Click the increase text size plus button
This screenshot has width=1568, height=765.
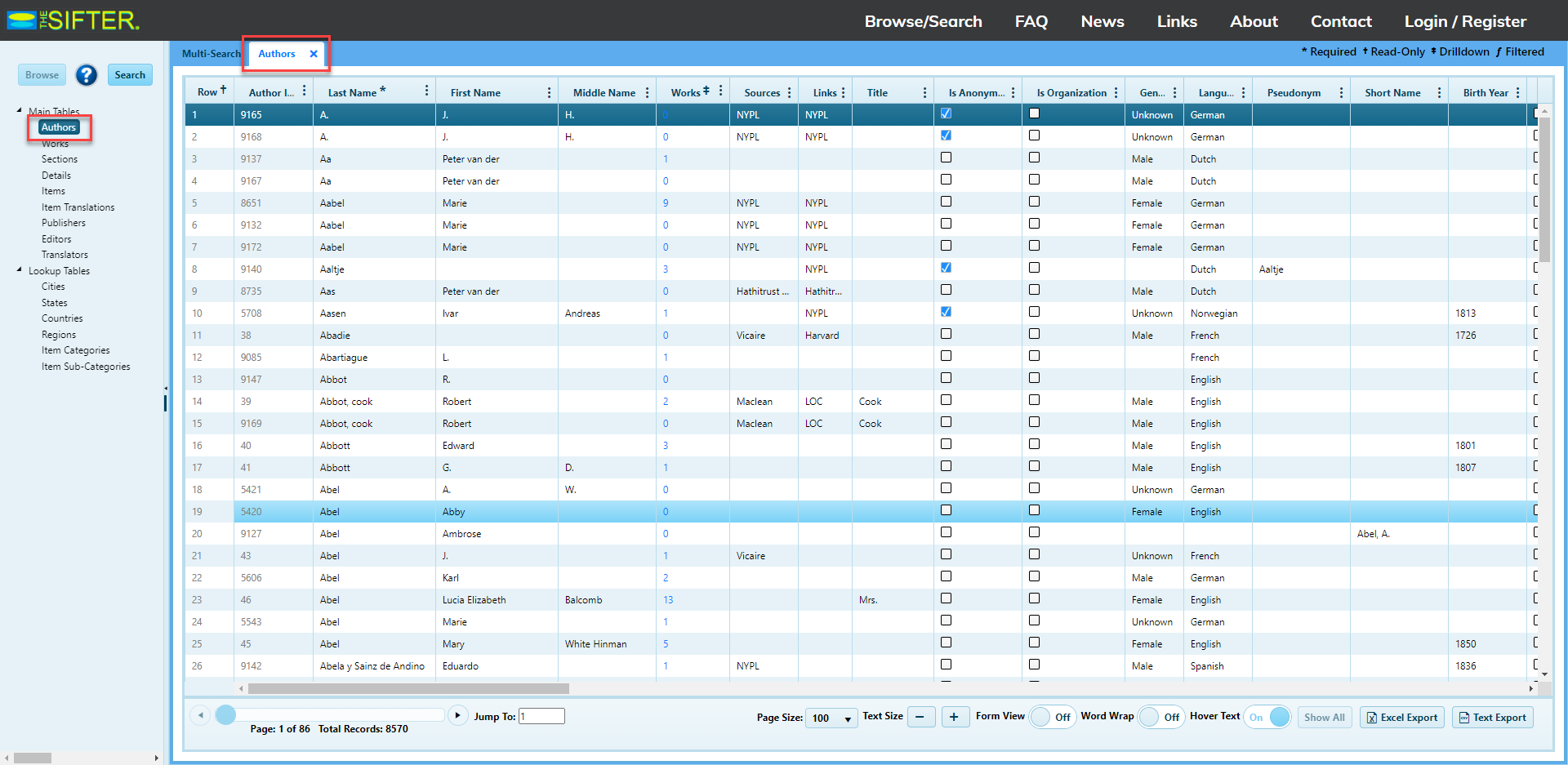click(954, 717)
